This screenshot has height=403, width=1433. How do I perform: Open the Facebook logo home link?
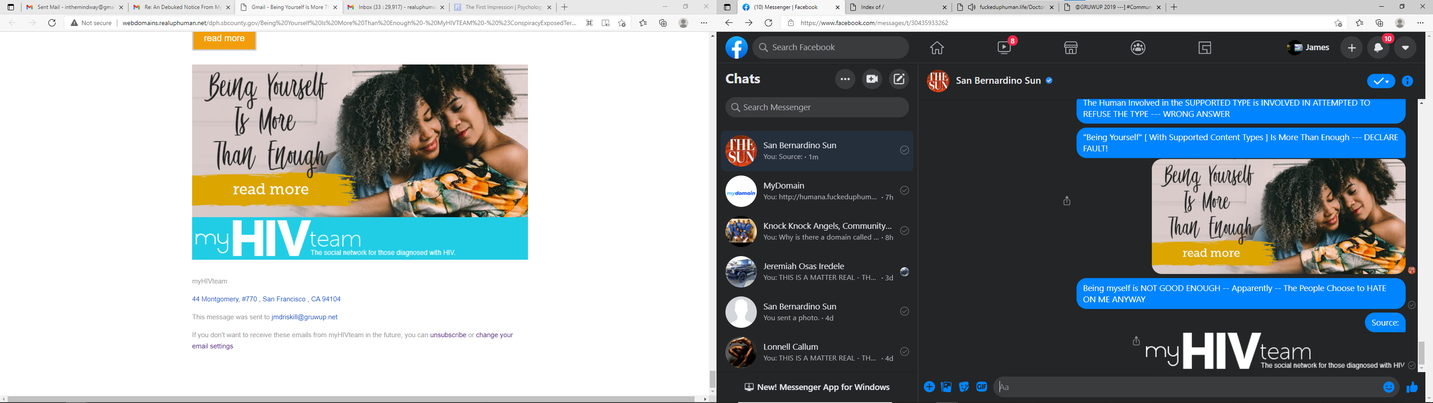pos(737,47)
